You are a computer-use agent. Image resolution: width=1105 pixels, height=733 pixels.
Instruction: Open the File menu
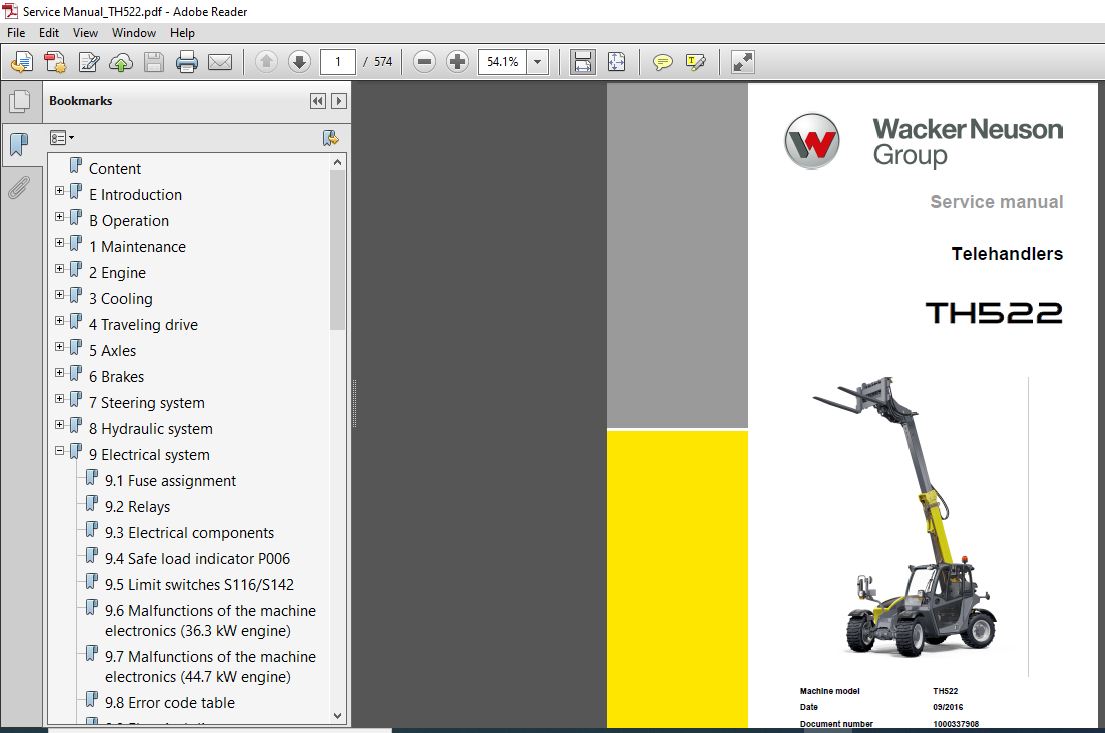click(x=16, y=32)
